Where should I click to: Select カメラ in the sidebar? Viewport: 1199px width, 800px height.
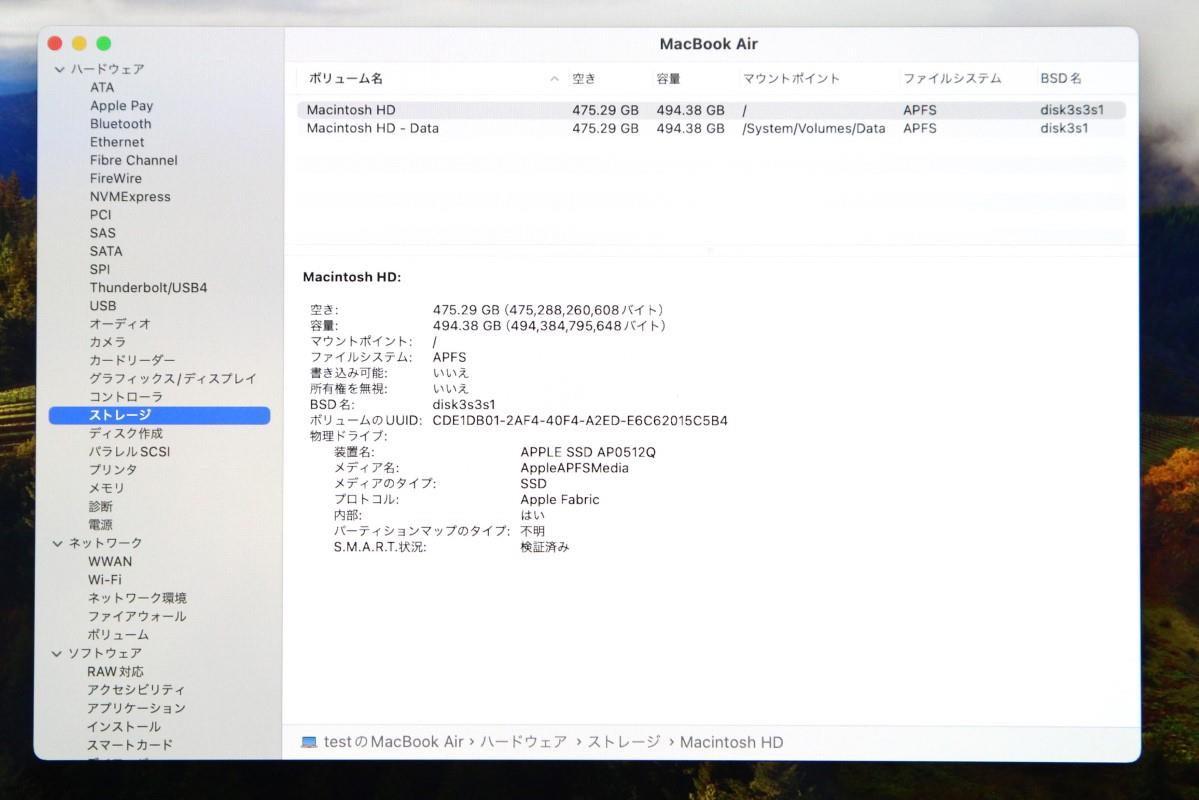pyautogui.click(x=107, y=342)
